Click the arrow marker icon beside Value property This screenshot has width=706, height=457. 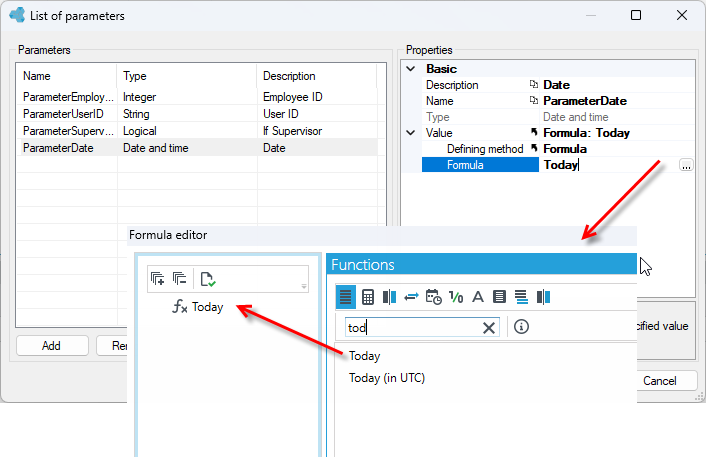click(534, 132)
